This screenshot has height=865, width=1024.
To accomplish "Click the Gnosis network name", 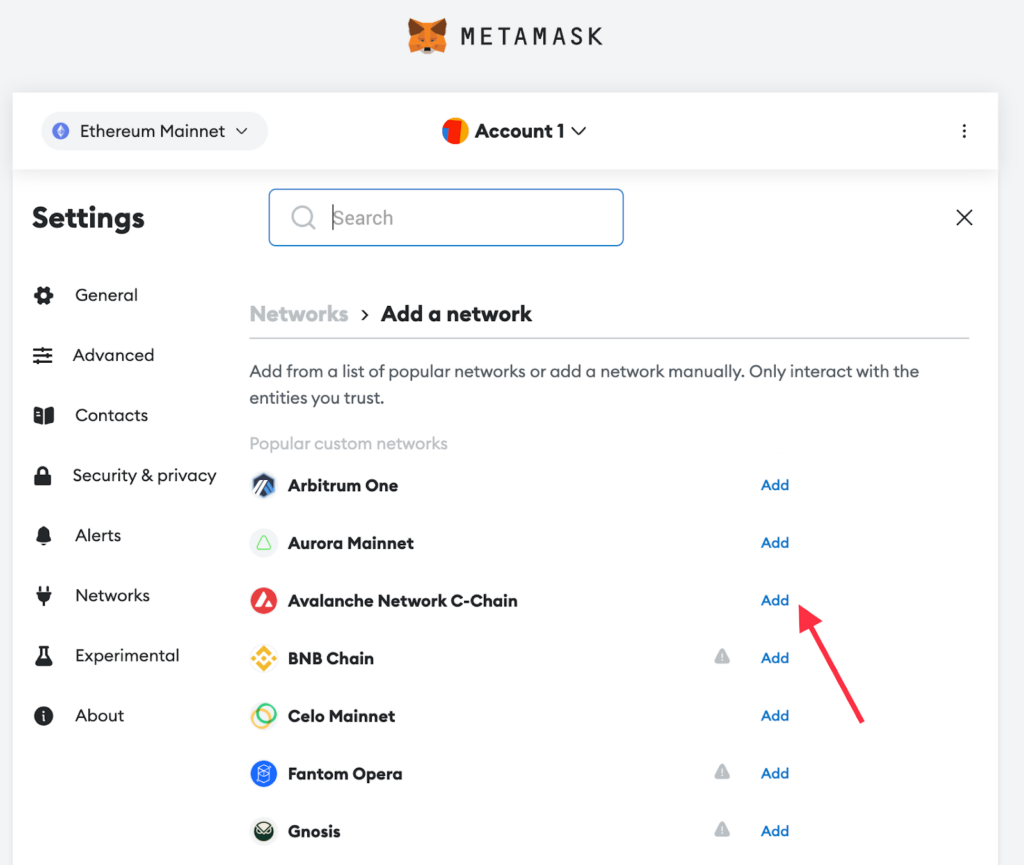I will (x=314, y=831).
